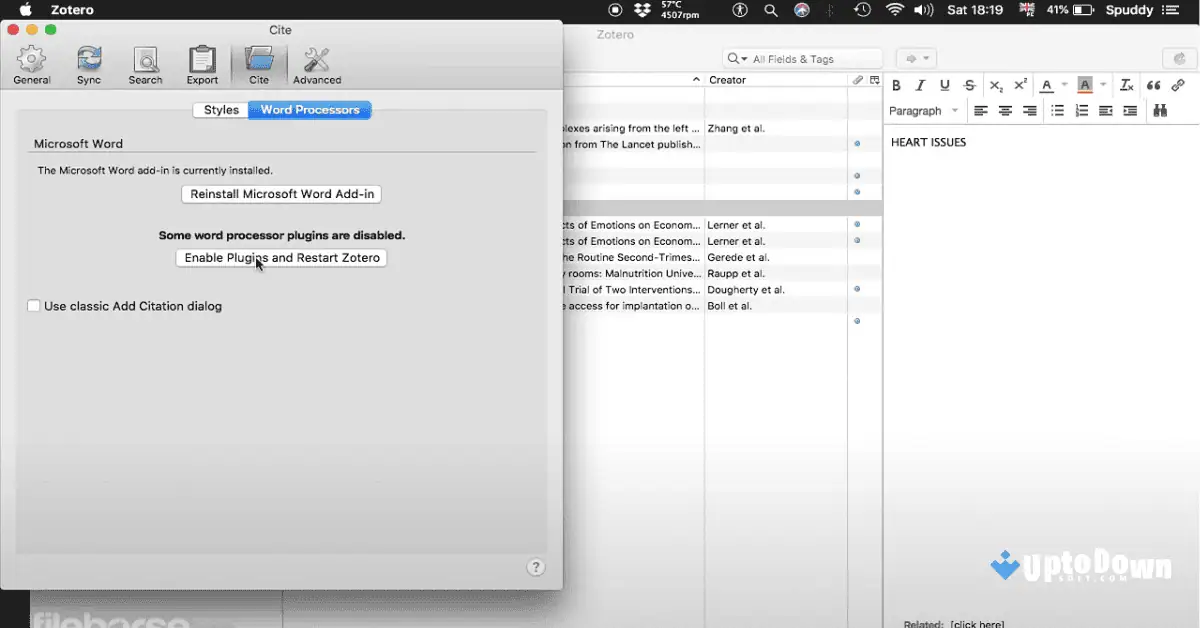Open the Paragraph style dropdown
1200x628 pixels.
[x=922, y=110]
